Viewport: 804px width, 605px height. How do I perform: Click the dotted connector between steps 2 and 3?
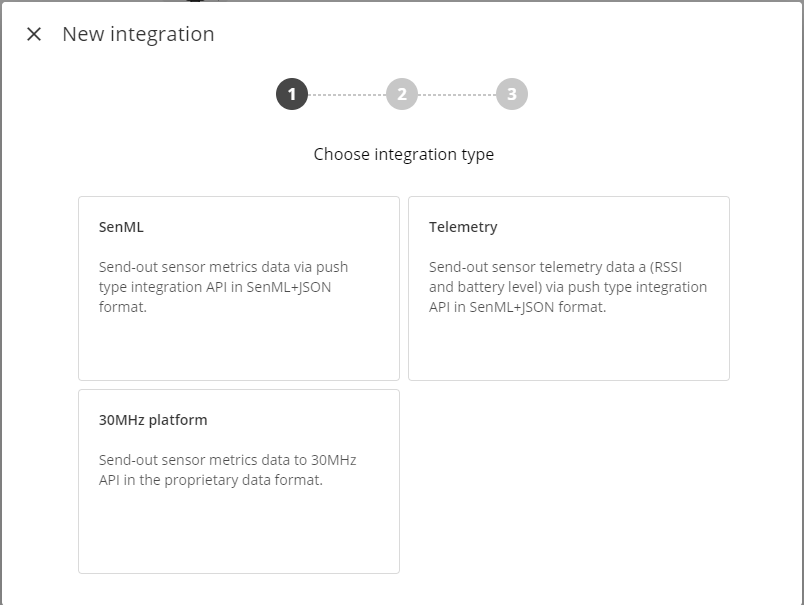coord(457,95)
